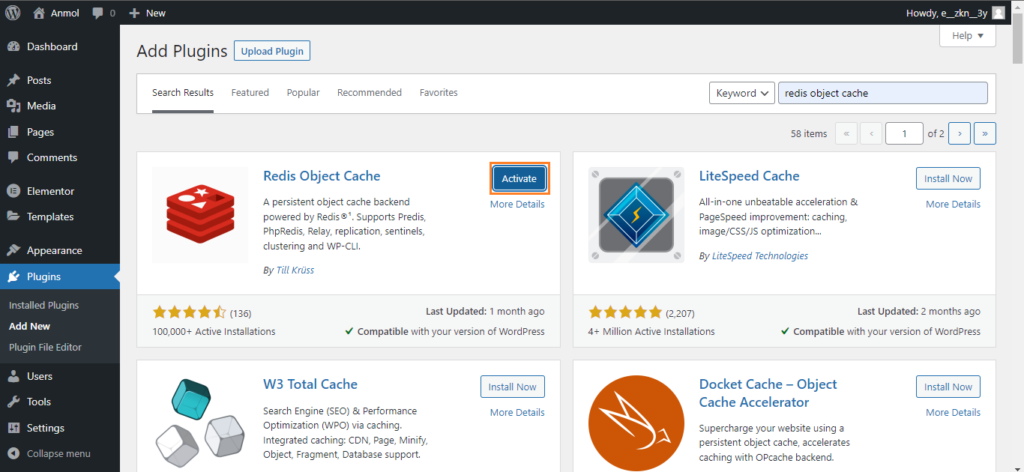Image resolution: width=1024 pixels, height=472 pixels.
Task: Open the comments bubble in admin bar
Action: (x=98, y=13)
